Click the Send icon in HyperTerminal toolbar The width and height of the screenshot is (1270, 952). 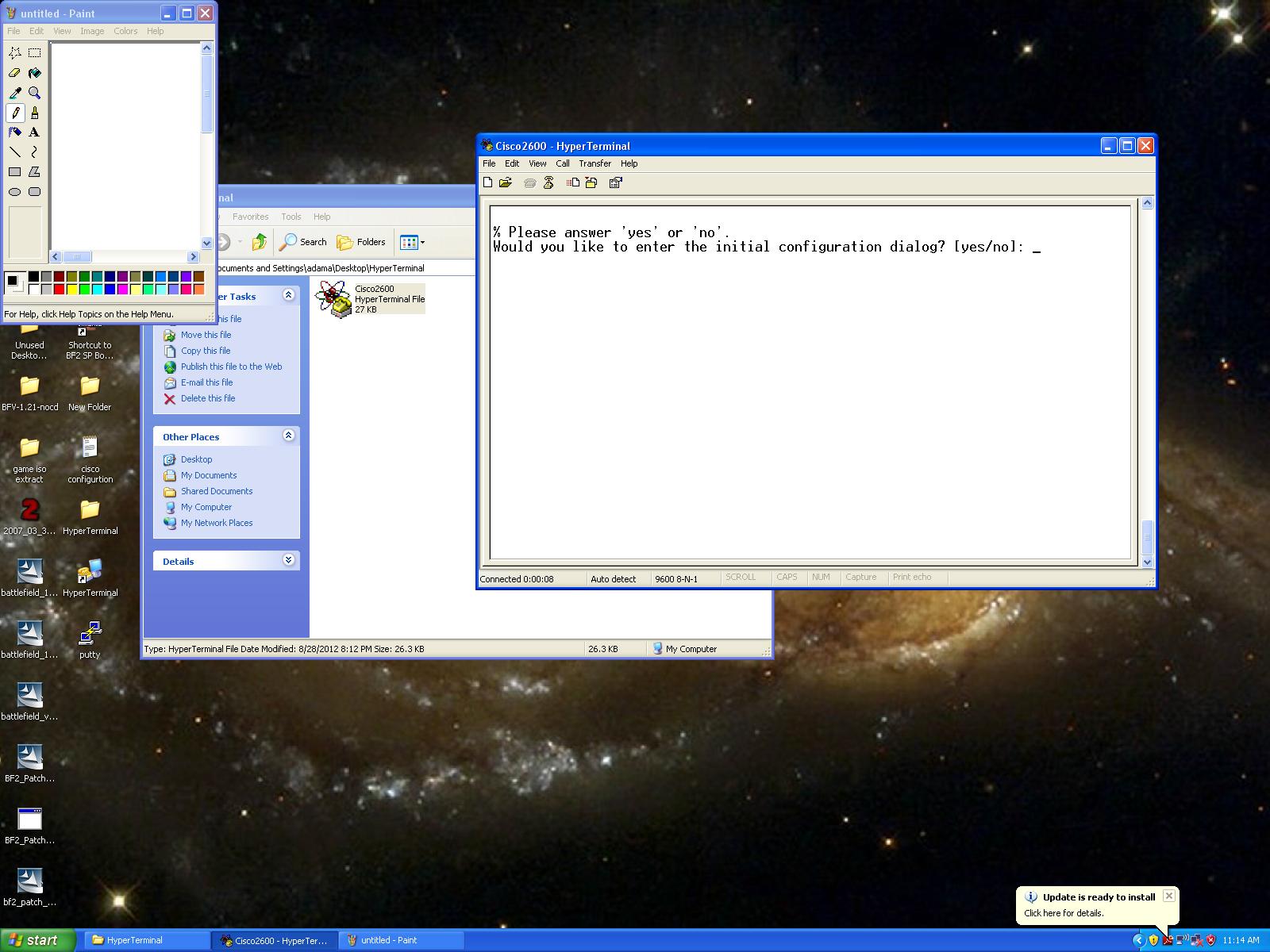click(x=573, y=182)
